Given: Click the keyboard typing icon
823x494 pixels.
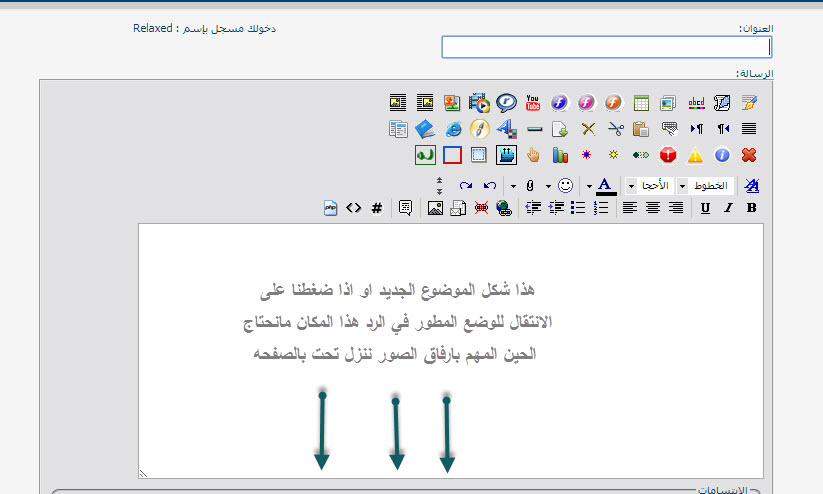Looking at the screenshot, I should [669, 129].
